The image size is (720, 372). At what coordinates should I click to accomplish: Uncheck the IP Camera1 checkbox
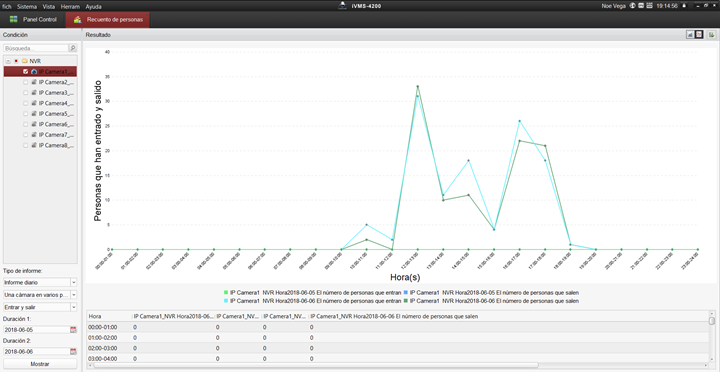[x=26, y=72]
